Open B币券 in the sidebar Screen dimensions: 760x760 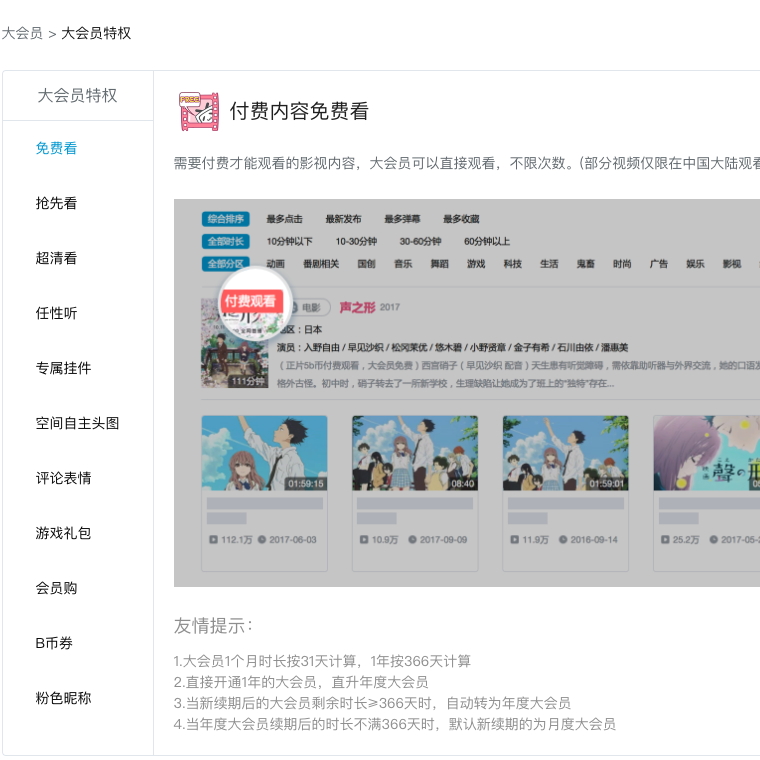(54, 643)
